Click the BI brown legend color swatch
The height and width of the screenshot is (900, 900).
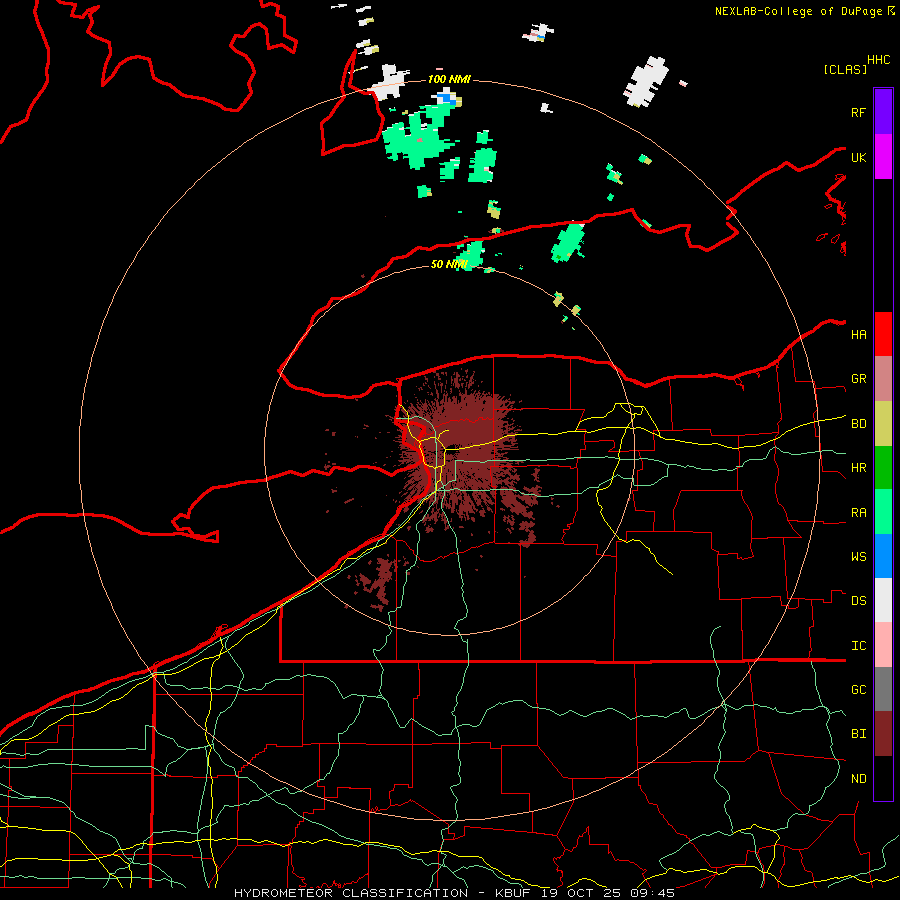pos(883,734)
